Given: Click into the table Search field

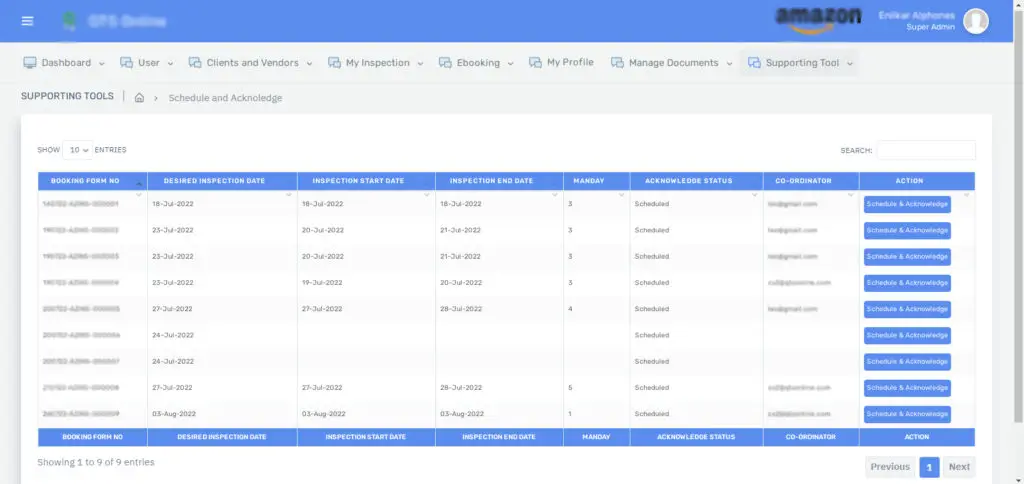Looking at the screenshot, I should (925, 150).
